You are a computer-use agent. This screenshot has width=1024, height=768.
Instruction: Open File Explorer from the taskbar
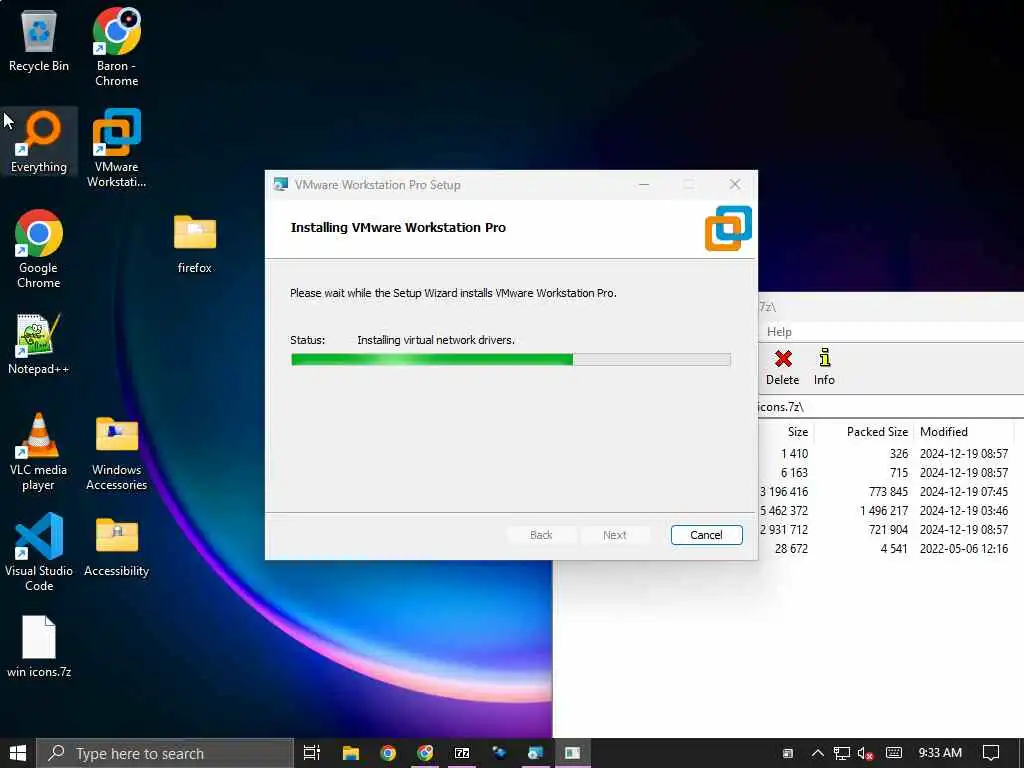pyautogui.click(x=351, y=753)
